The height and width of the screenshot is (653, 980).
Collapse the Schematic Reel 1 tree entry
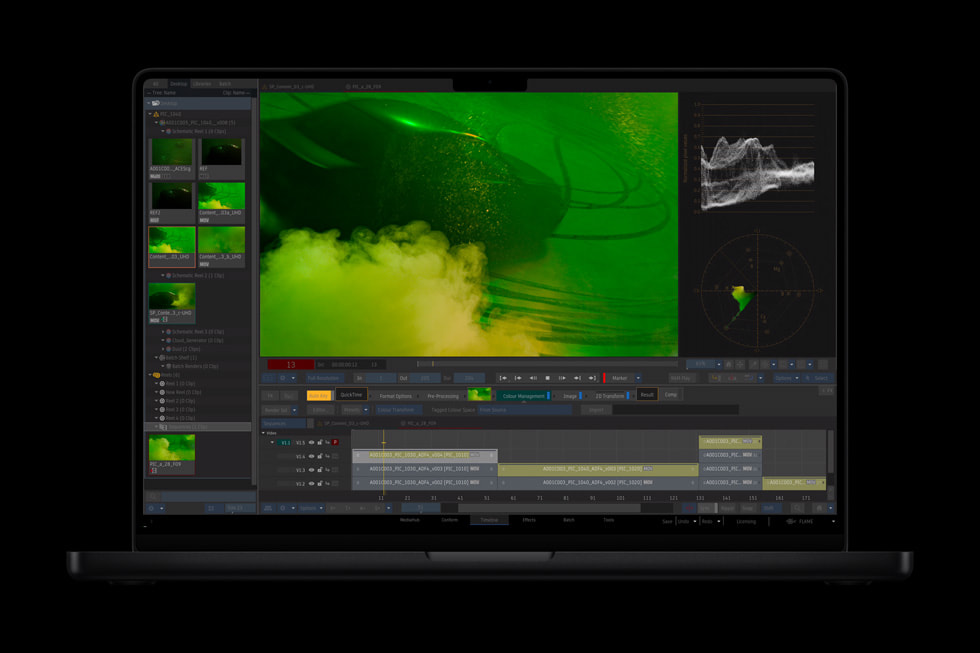tap(163, 131)
